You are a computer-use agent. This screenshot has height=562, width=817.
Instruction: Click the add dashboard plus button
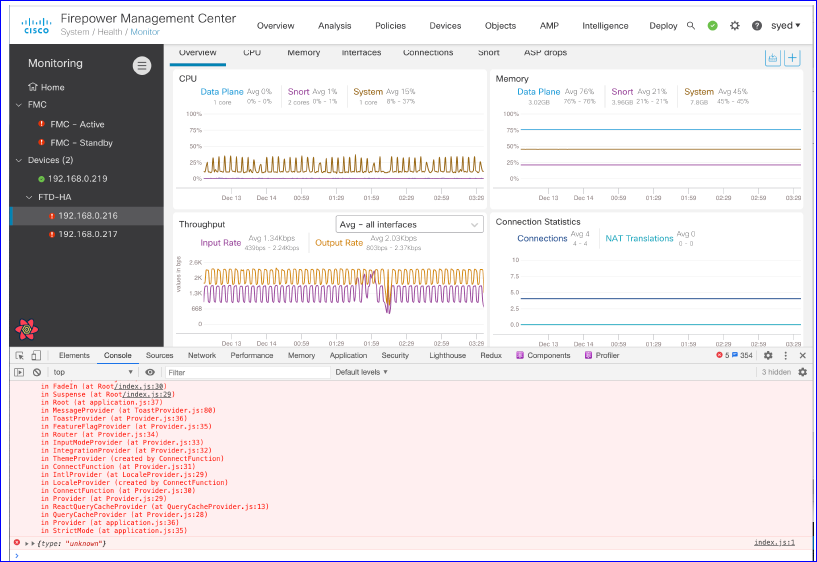coord(792,58)
